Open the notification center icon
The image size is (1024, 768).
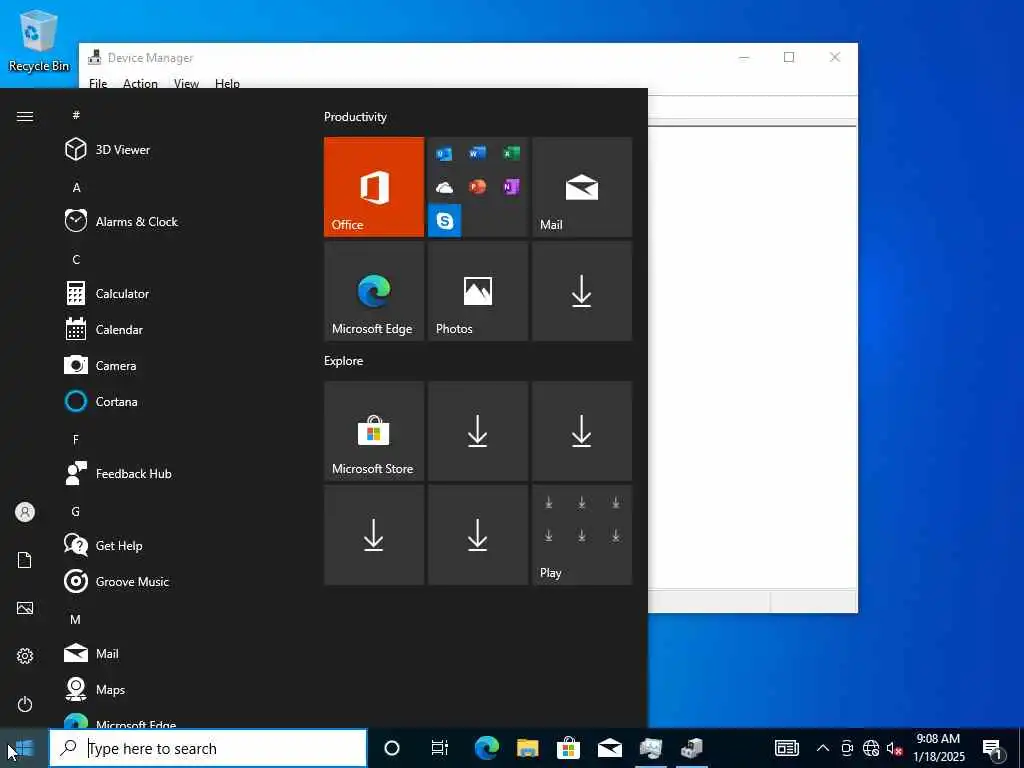992,748
